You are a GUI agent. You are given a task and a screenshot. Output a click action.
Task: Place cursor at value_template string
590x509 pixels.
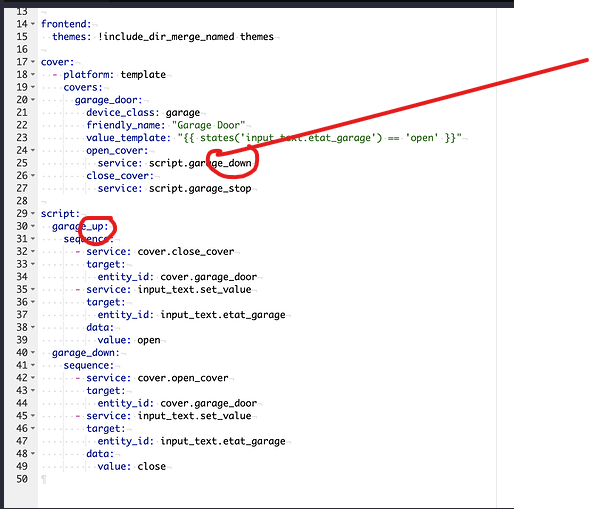[319, 138]
